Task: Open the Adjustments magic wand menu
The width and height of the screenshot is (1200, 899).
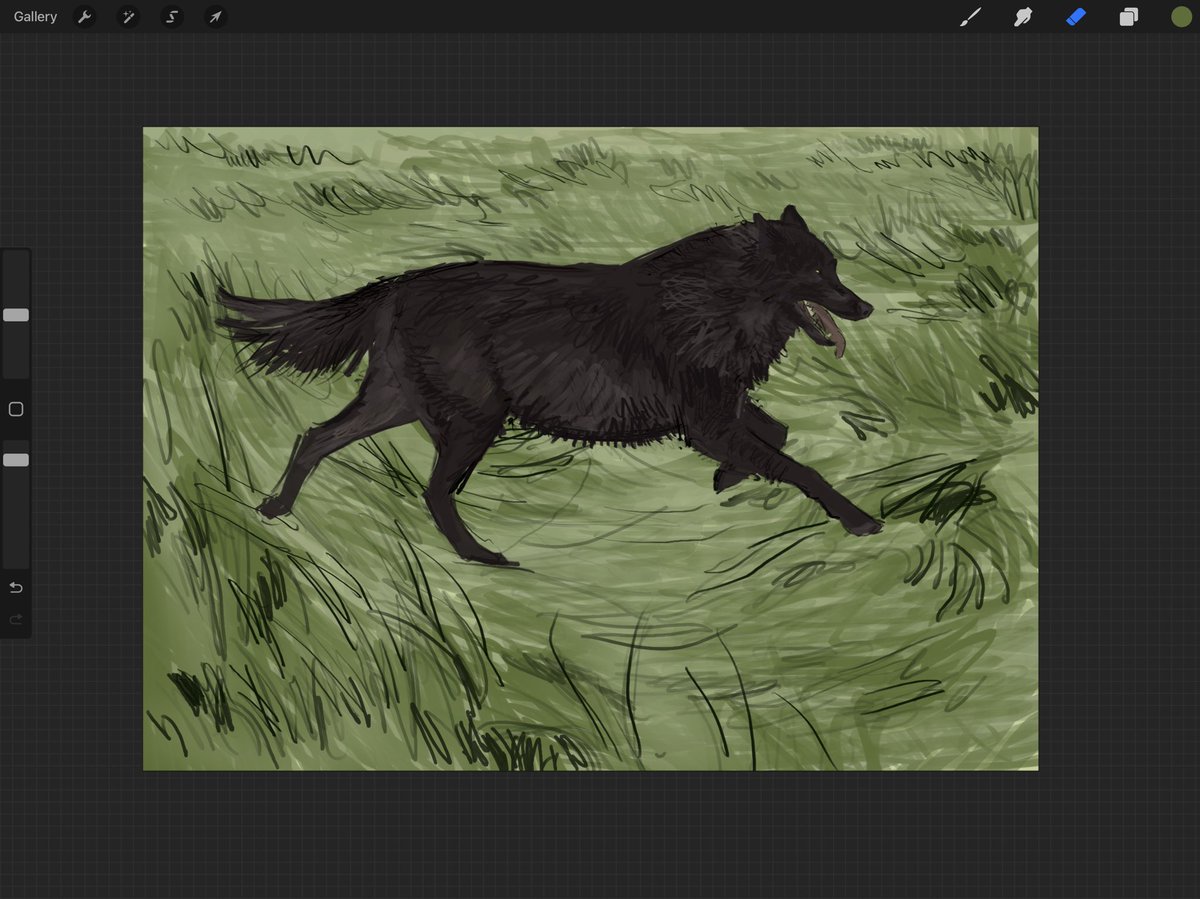Action: [128, 17]
